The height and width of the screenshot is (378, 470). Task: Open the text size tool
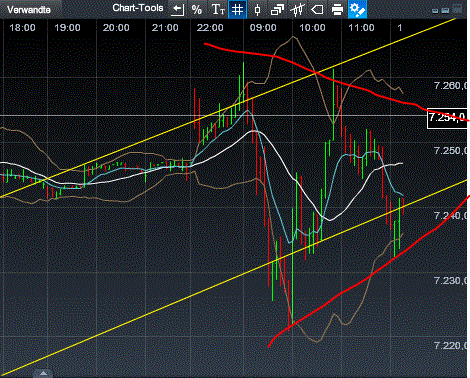coord(218,9)
